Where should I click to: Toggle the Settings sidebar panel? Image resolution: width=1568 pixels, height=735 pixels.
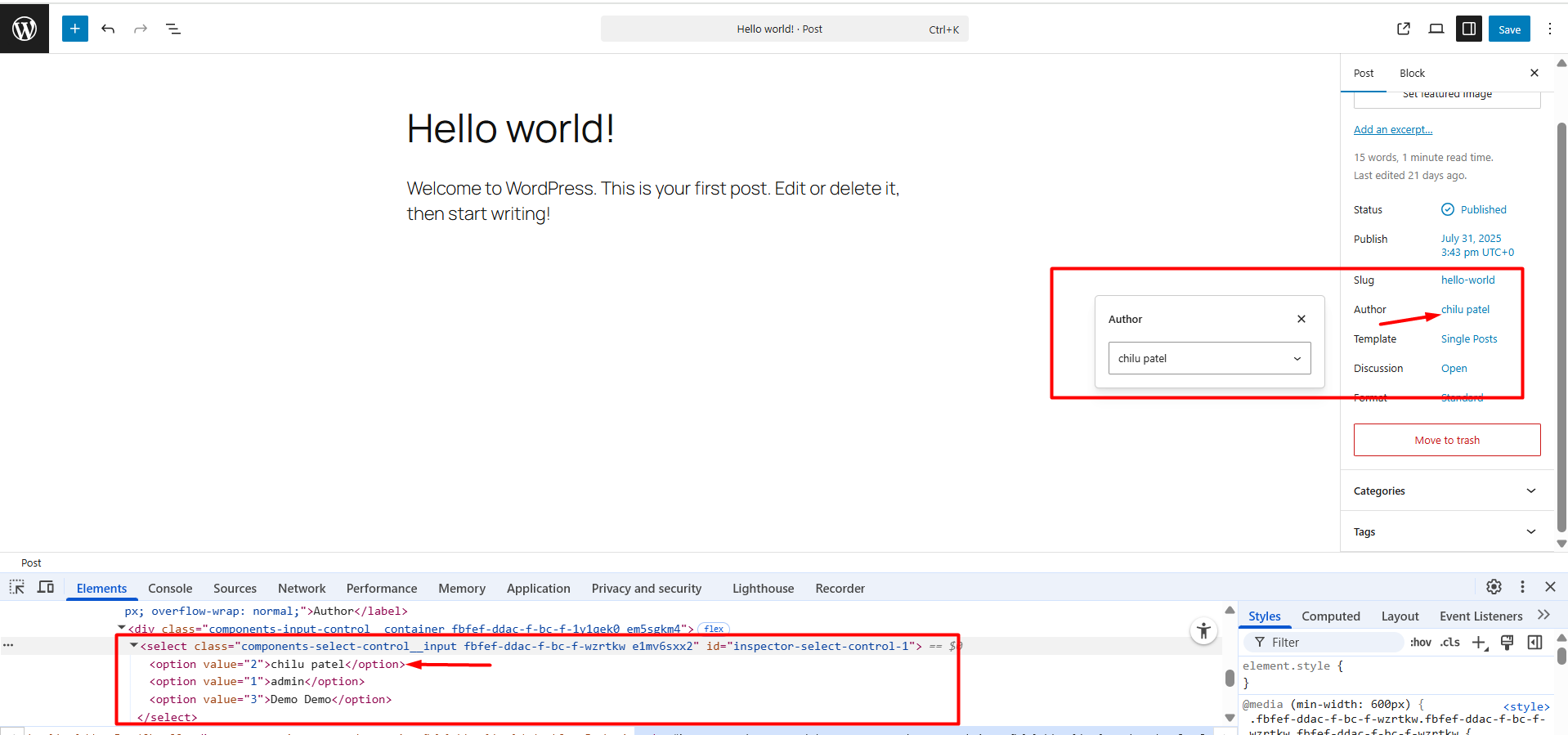[x=1469, y=29]
